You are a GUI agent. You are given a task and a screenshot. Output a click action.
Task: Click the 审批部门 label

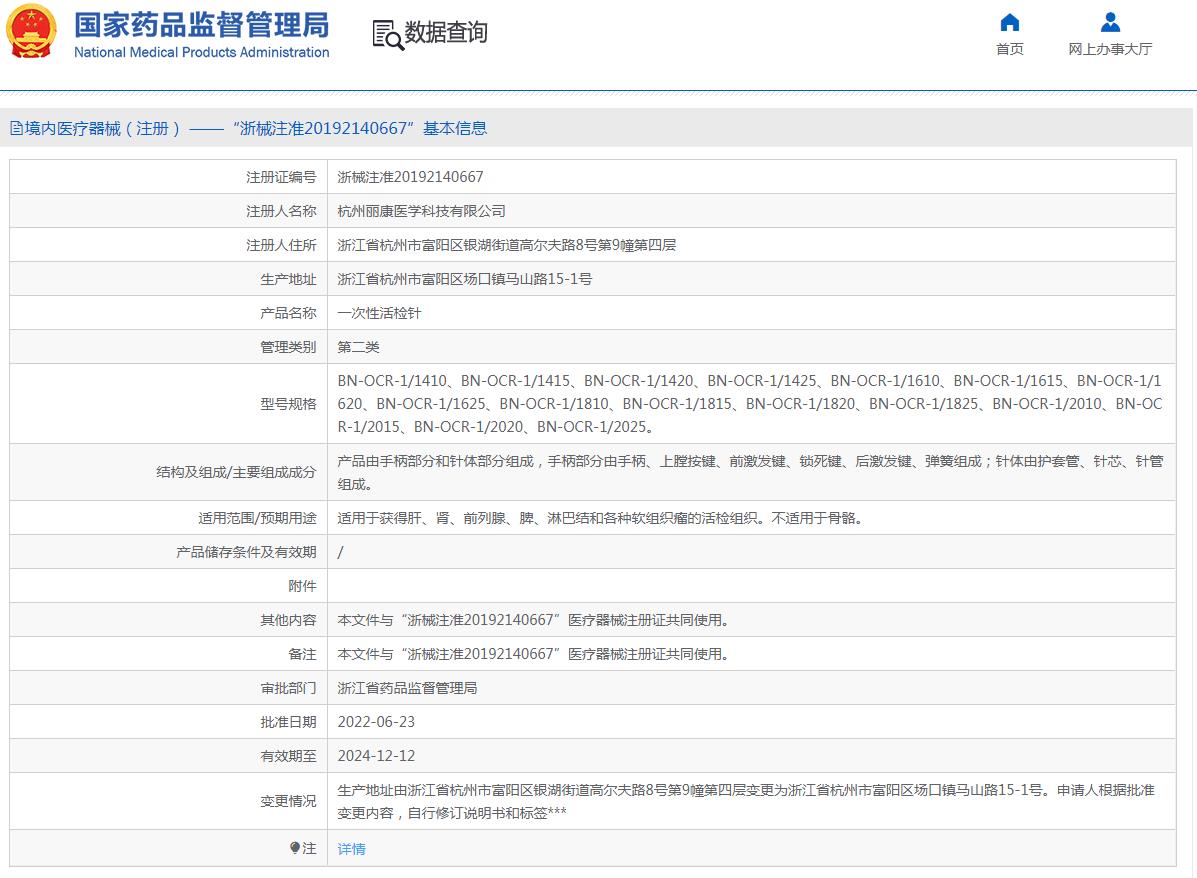[x=288, y=688]
